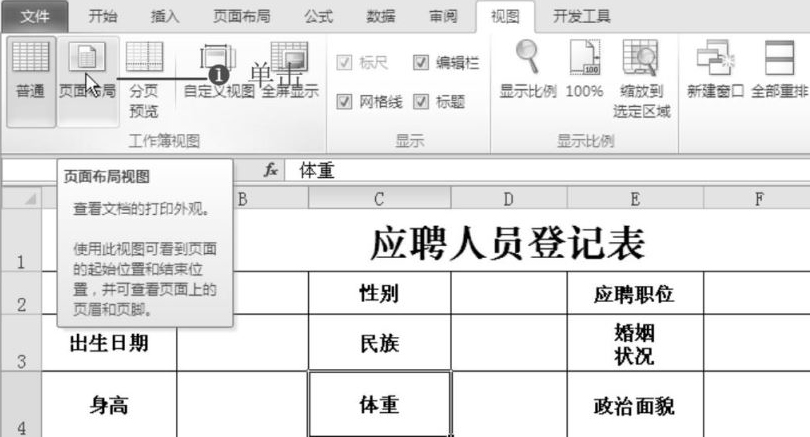This screenshot has height=437, width=810.
Task: Switch to the Review (审阅) tab
Action: pyautogui.click(x=443, y=17)
